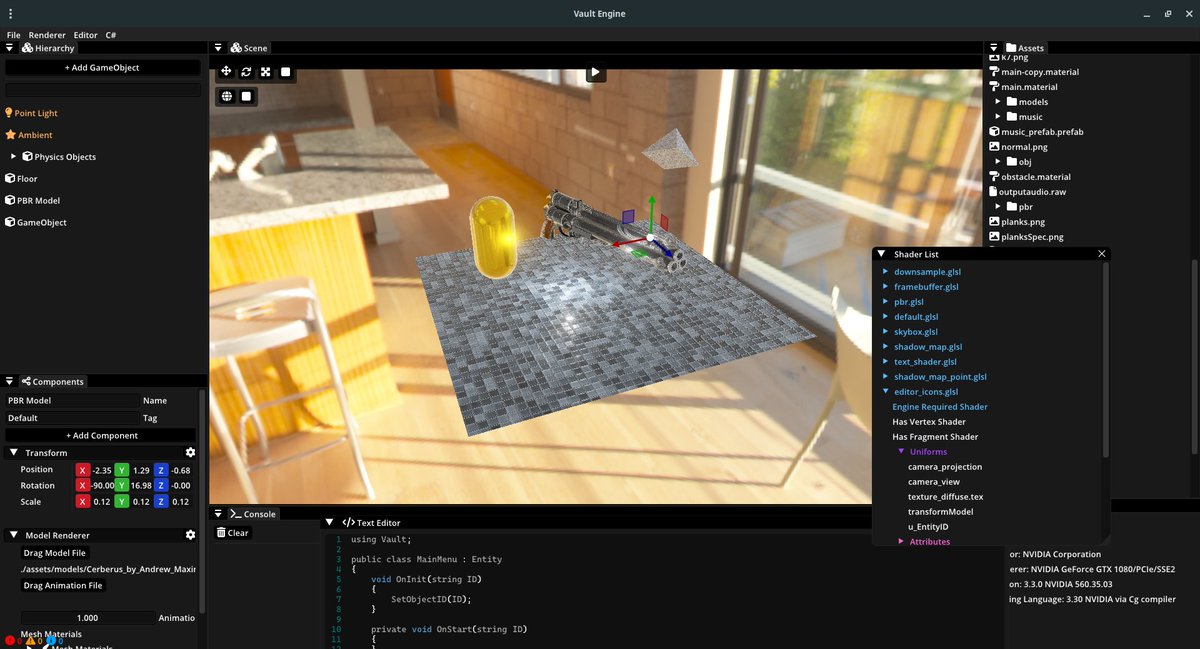Select the translate (move) gizmo tool
Screen dimensions: 1200x649
click(x=226, y=71)
